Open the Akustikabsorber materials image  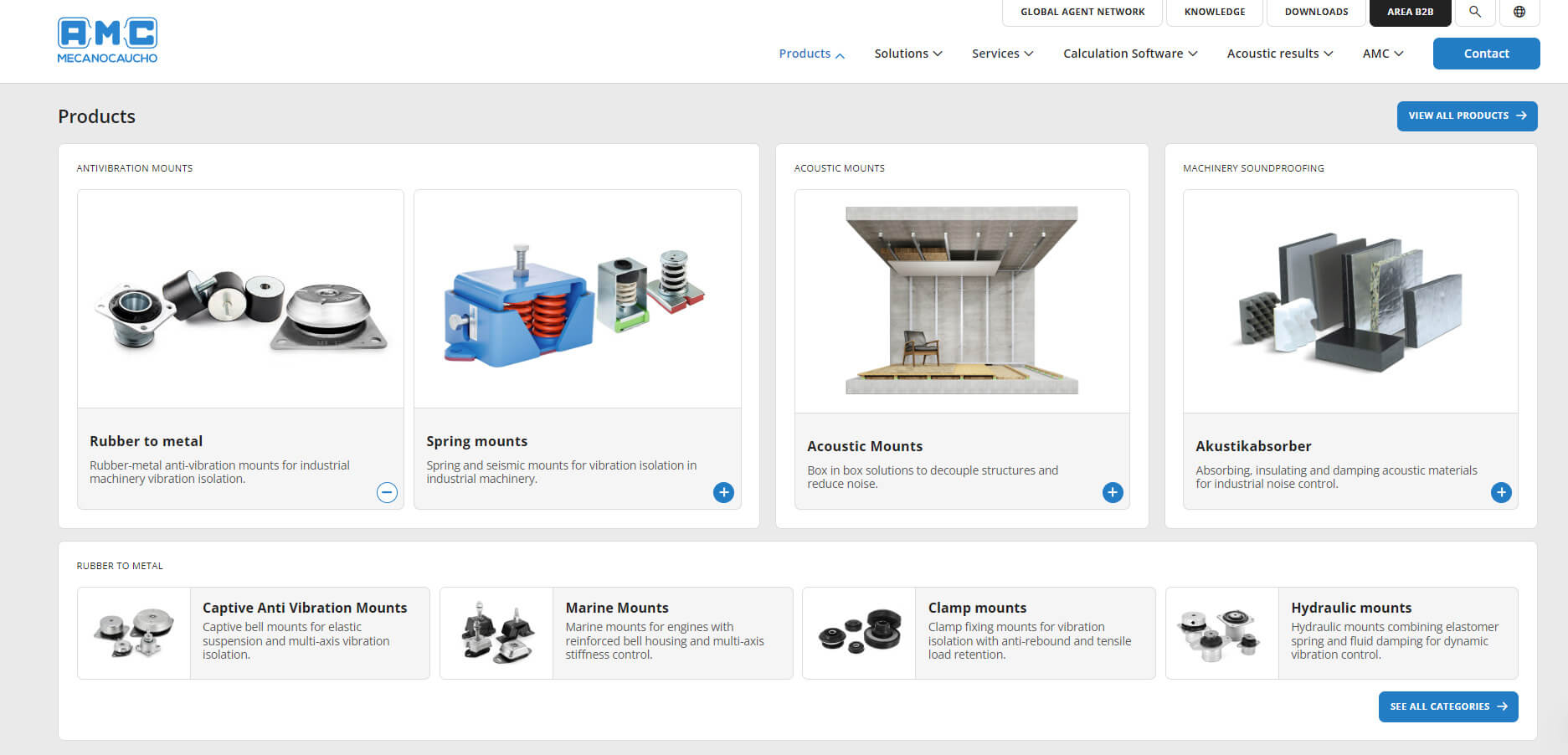[x=1350, y=301]
